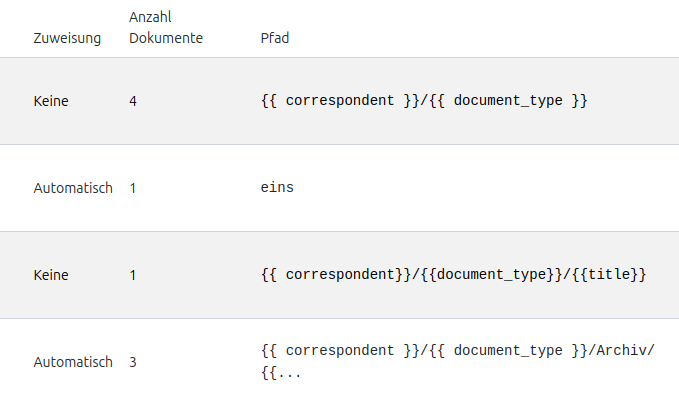
Task: Click the document count beside path eins
Action: 133,188
